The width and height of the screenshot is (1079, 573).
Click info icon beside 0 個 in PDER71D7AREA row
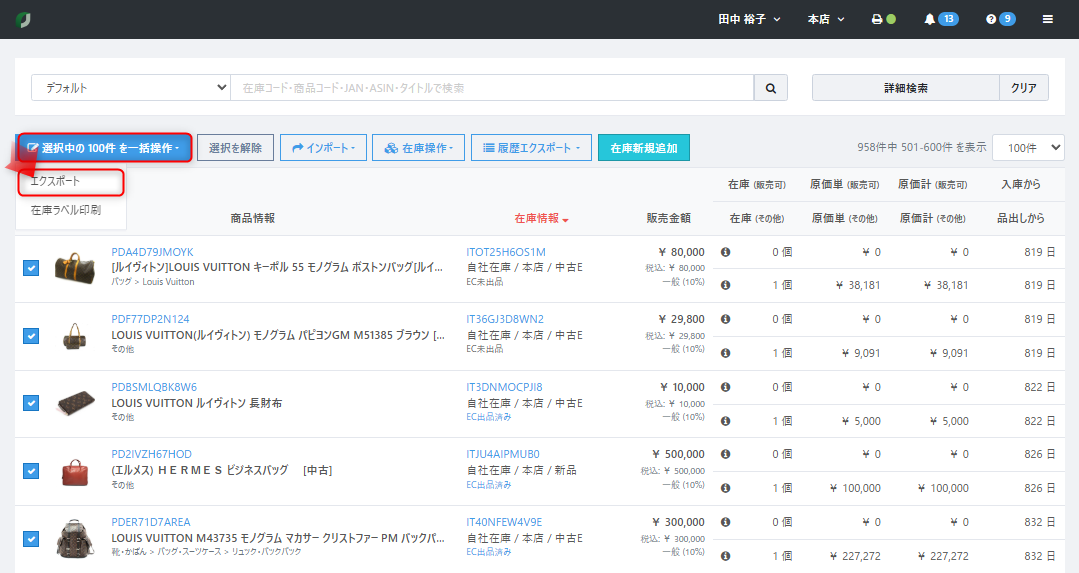725,522
